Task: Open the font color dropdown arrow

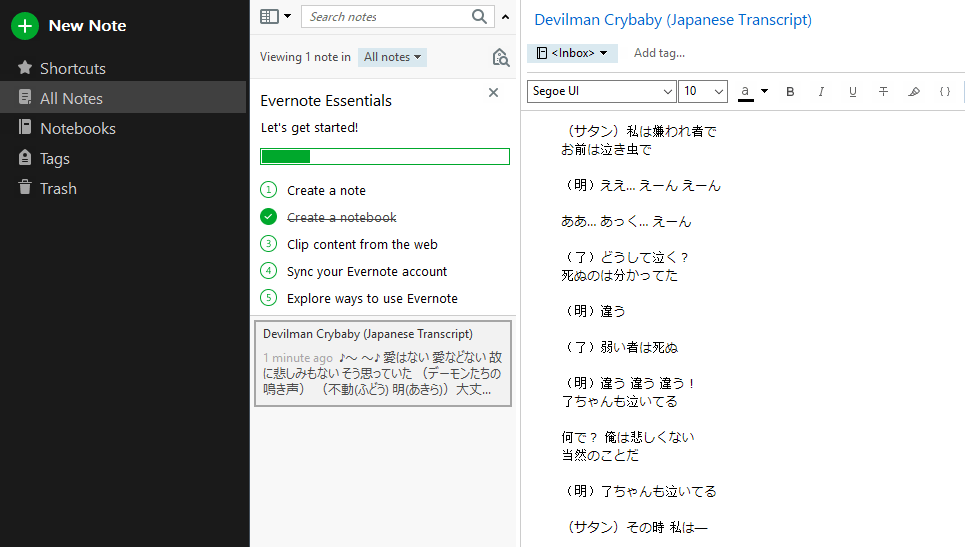Action: point(765,92)
